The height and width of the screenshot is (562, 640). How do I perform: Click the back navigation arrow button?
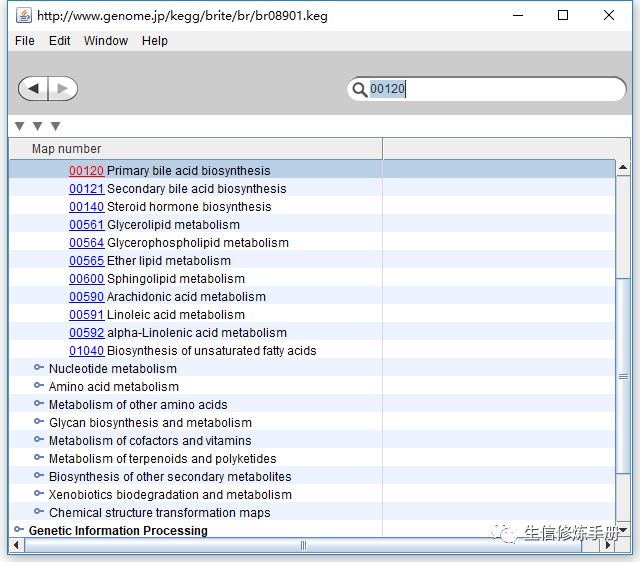coord(33,89)
